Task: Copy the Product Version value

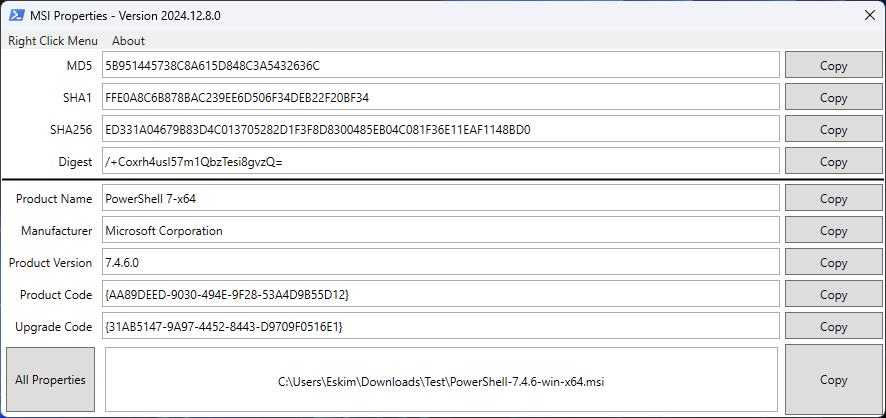Action: (833, 263)
